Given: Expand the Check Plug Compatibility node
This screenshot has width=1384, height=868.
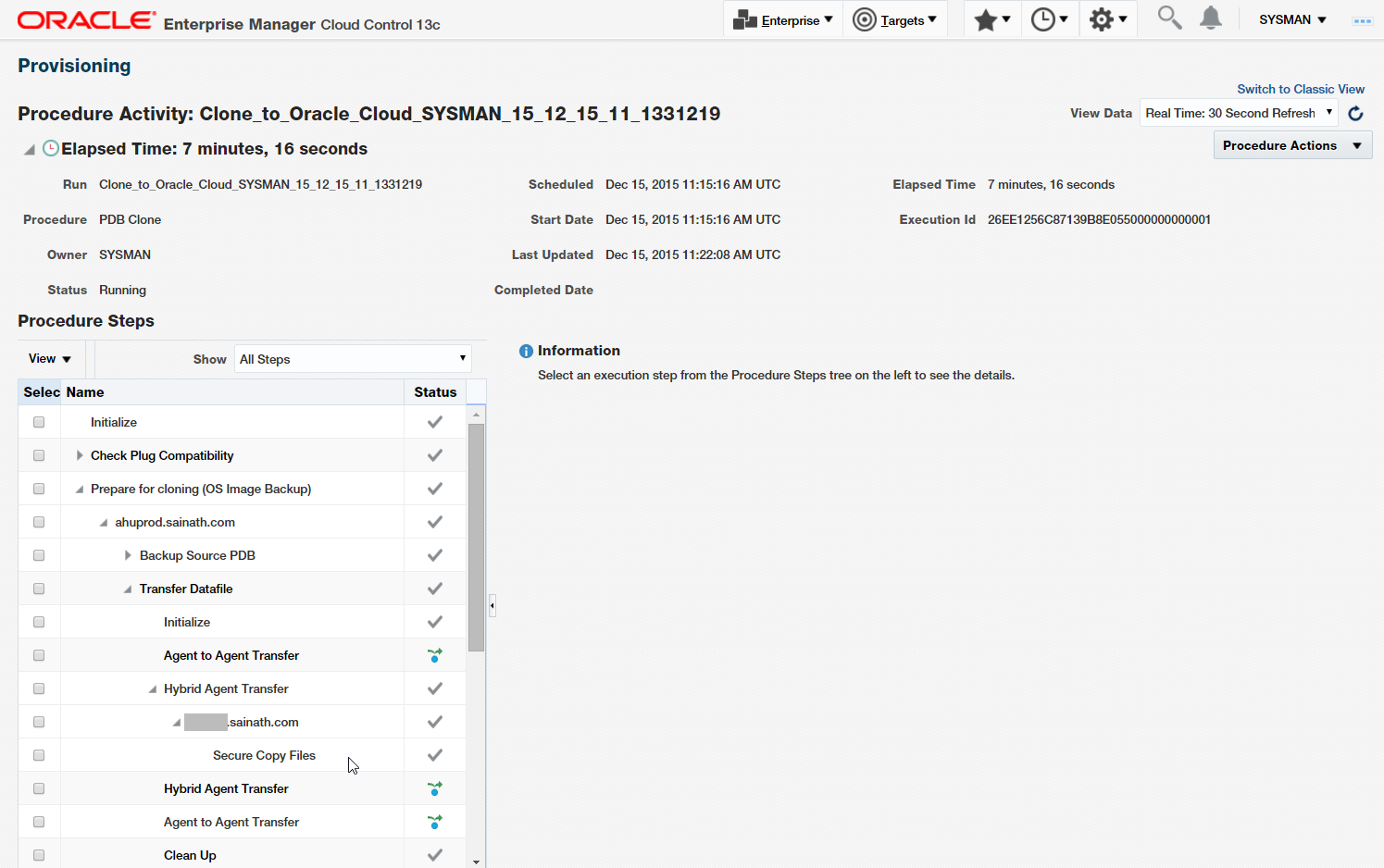Looking at the screenshot, I should 80,455.
